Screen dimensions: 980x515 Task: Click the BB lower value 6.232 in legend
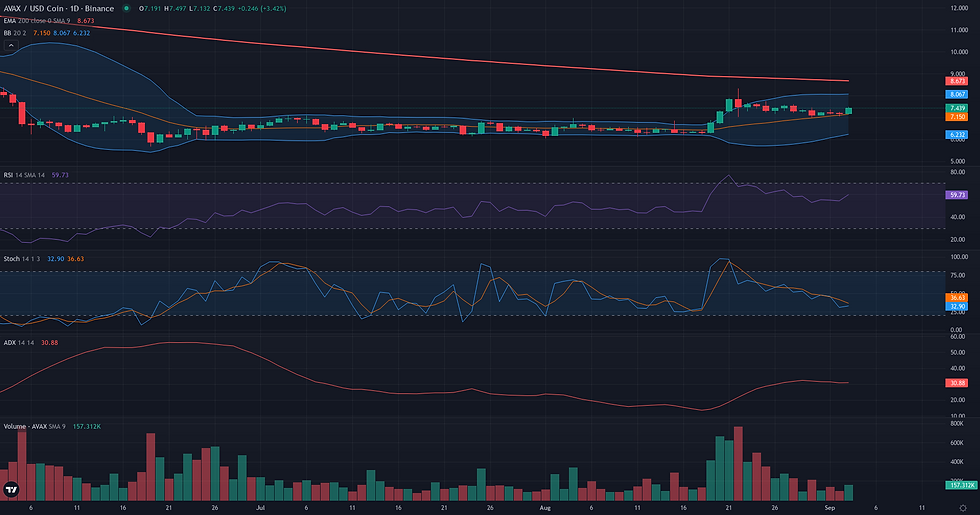[x=81, y=33]
